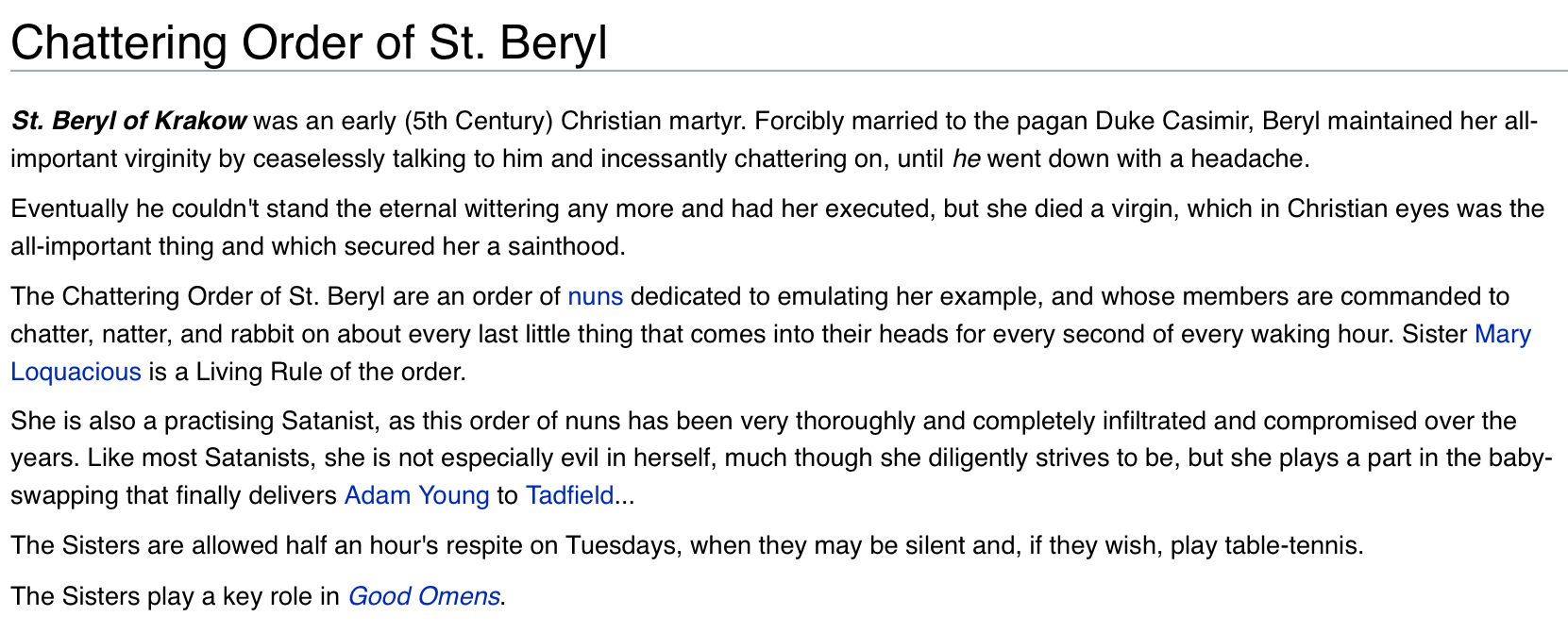Visit the Tadfield link
The width and height of the screenshot is (1568, 633).
coord(569,495)
